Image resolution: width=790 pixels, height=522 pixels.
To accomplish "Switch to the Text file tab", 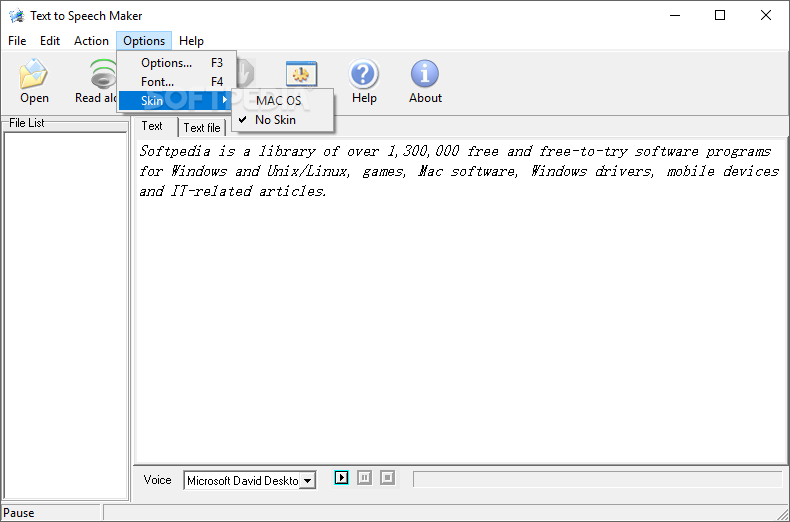I will (202, 128).
